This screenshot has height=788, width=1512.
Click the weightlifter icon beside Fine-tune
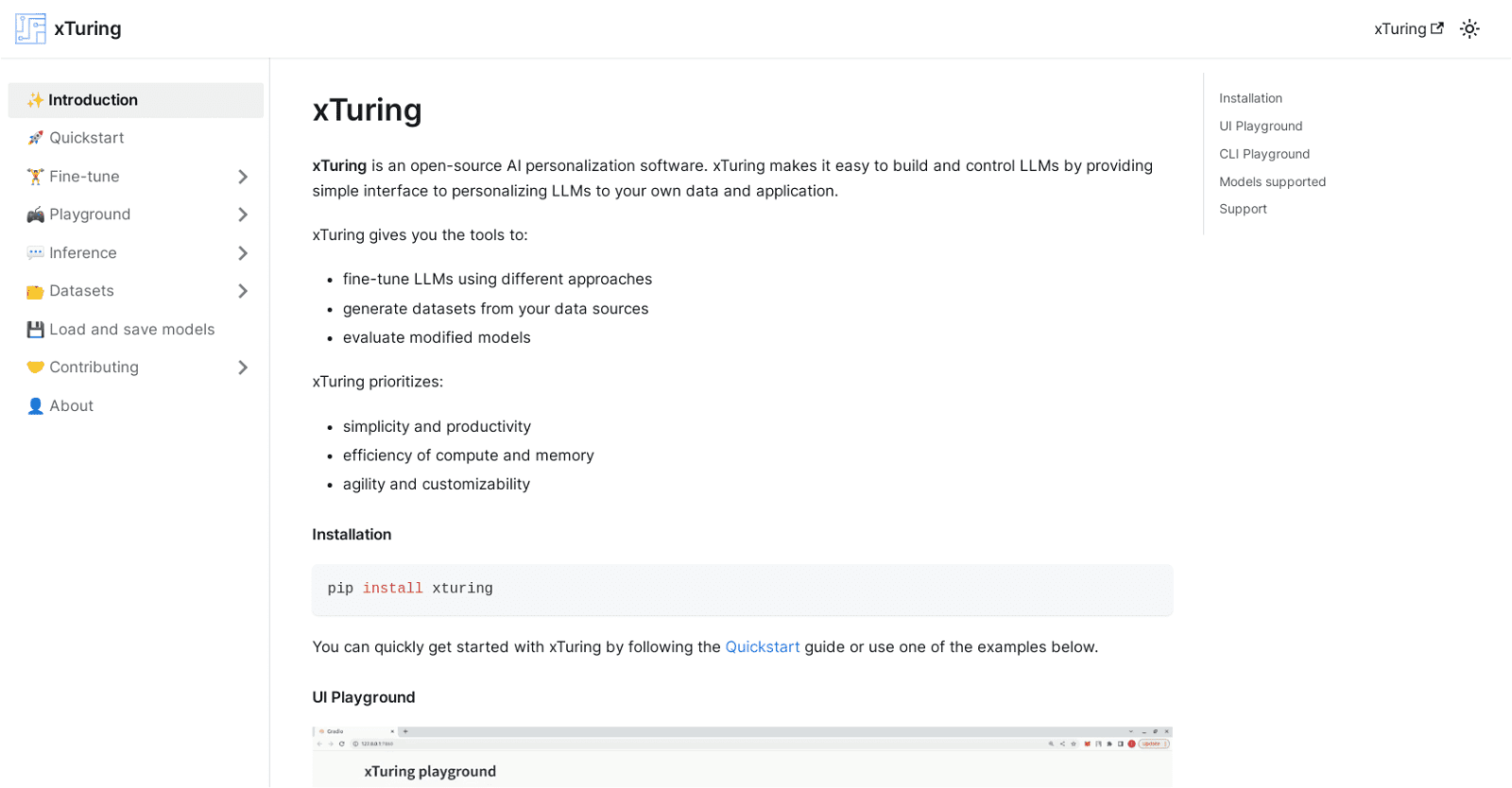35,177
